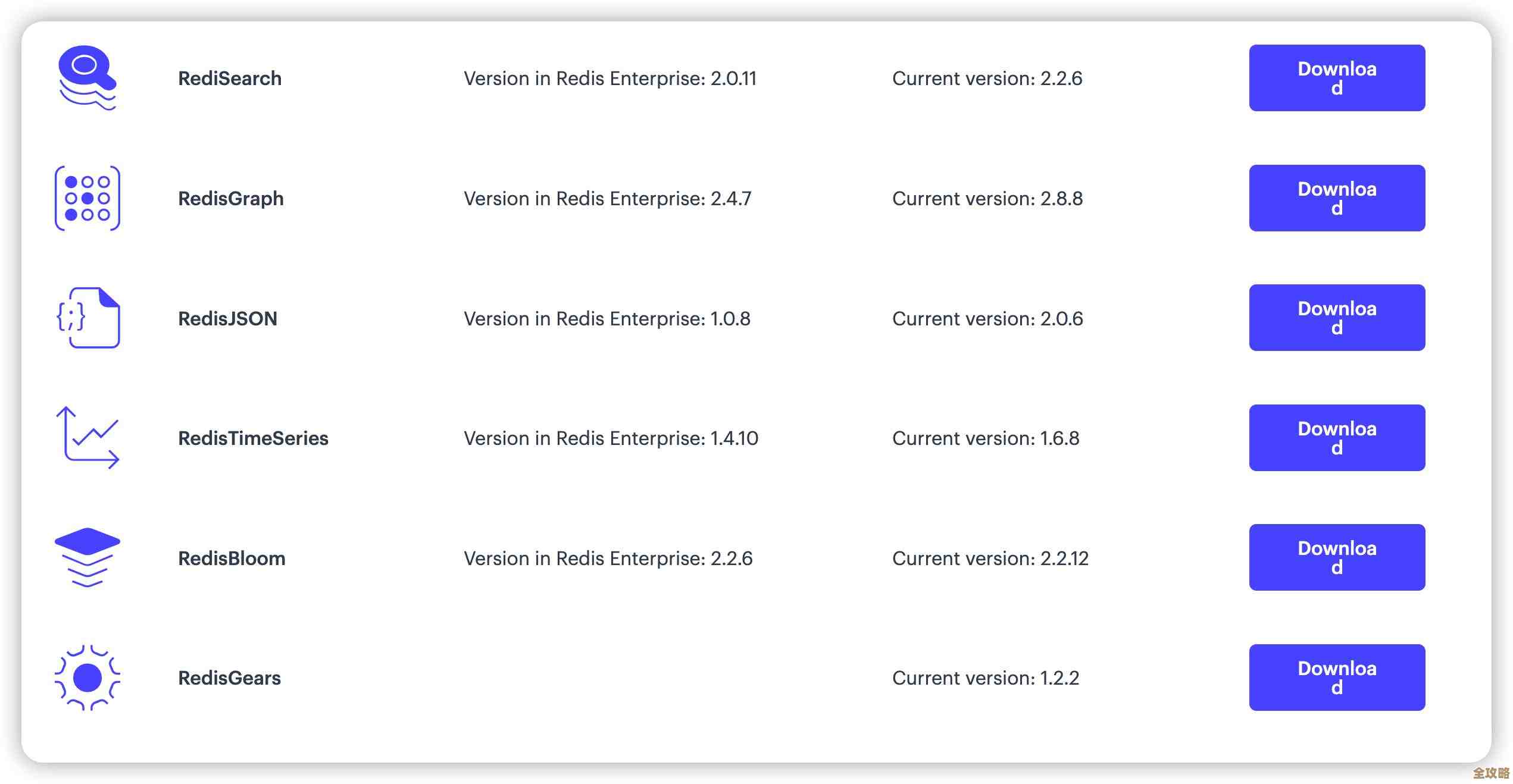Open the RedisTimeSeries module title

pos(253,438)
